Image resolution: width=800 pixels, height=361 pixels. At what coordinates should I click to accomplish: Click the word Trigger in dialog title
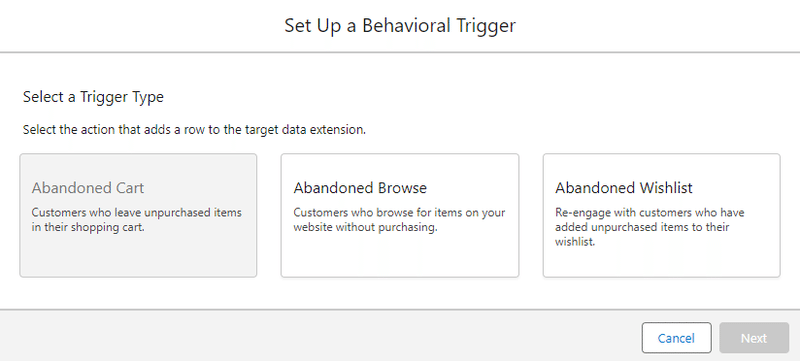pos(484,25)
